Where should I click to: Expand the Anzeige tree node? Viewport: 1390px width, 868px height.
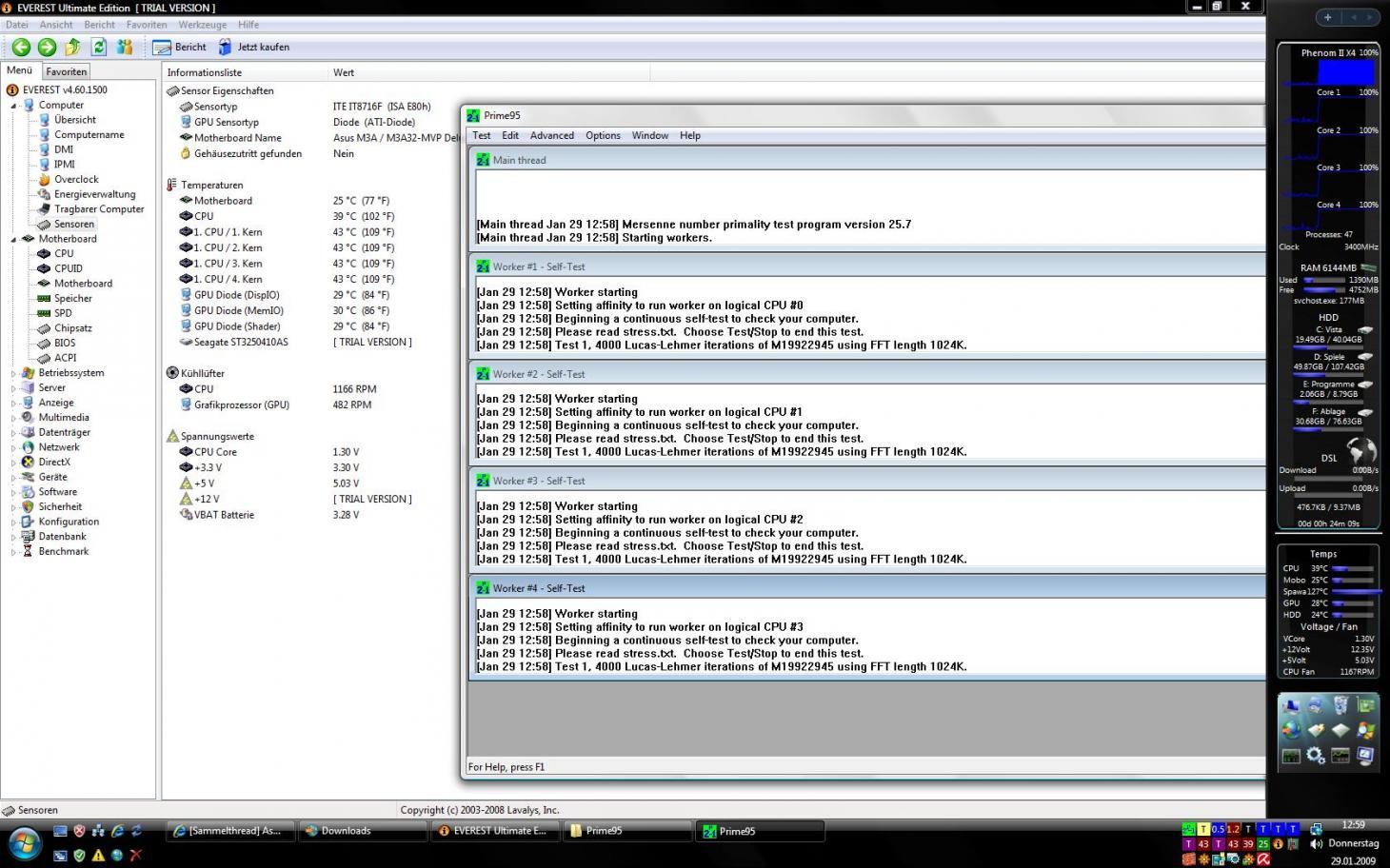point(14,403)
